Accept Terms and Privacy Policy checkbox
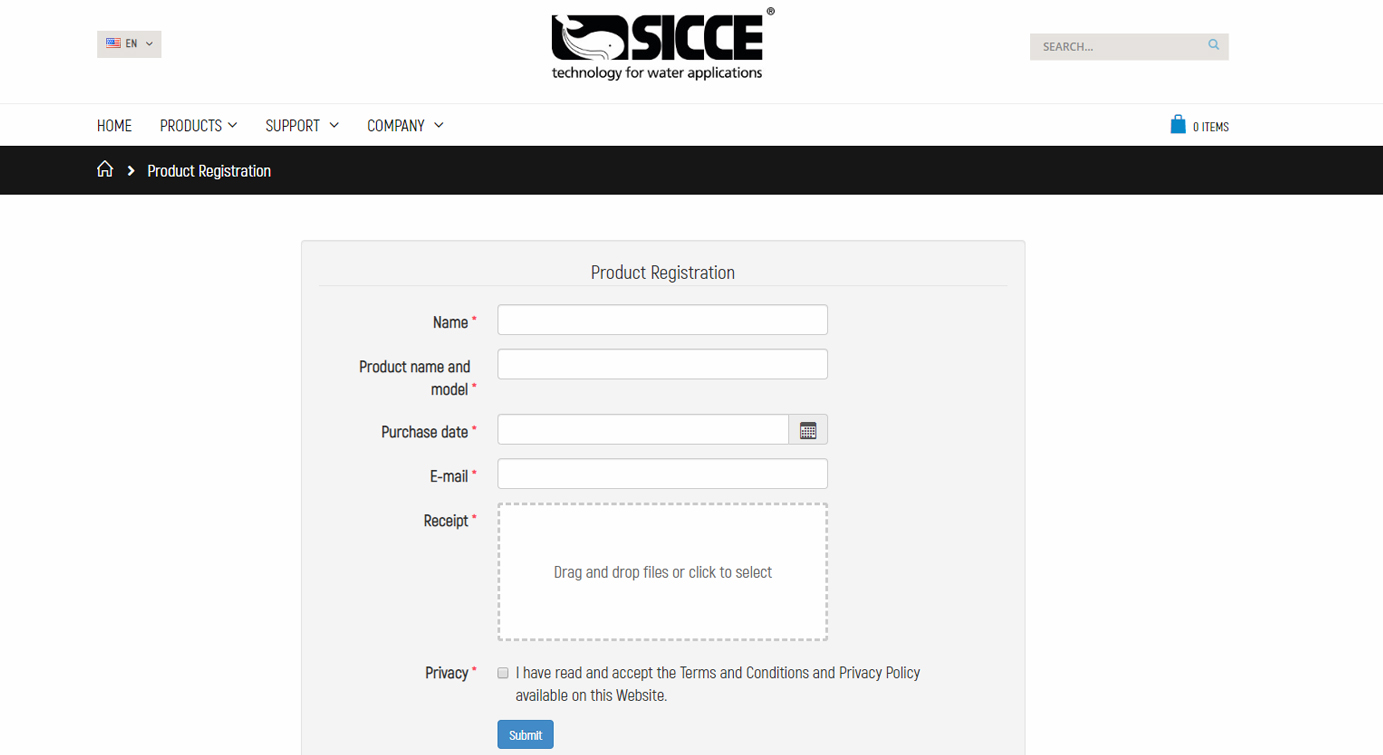 pos(503,673)
